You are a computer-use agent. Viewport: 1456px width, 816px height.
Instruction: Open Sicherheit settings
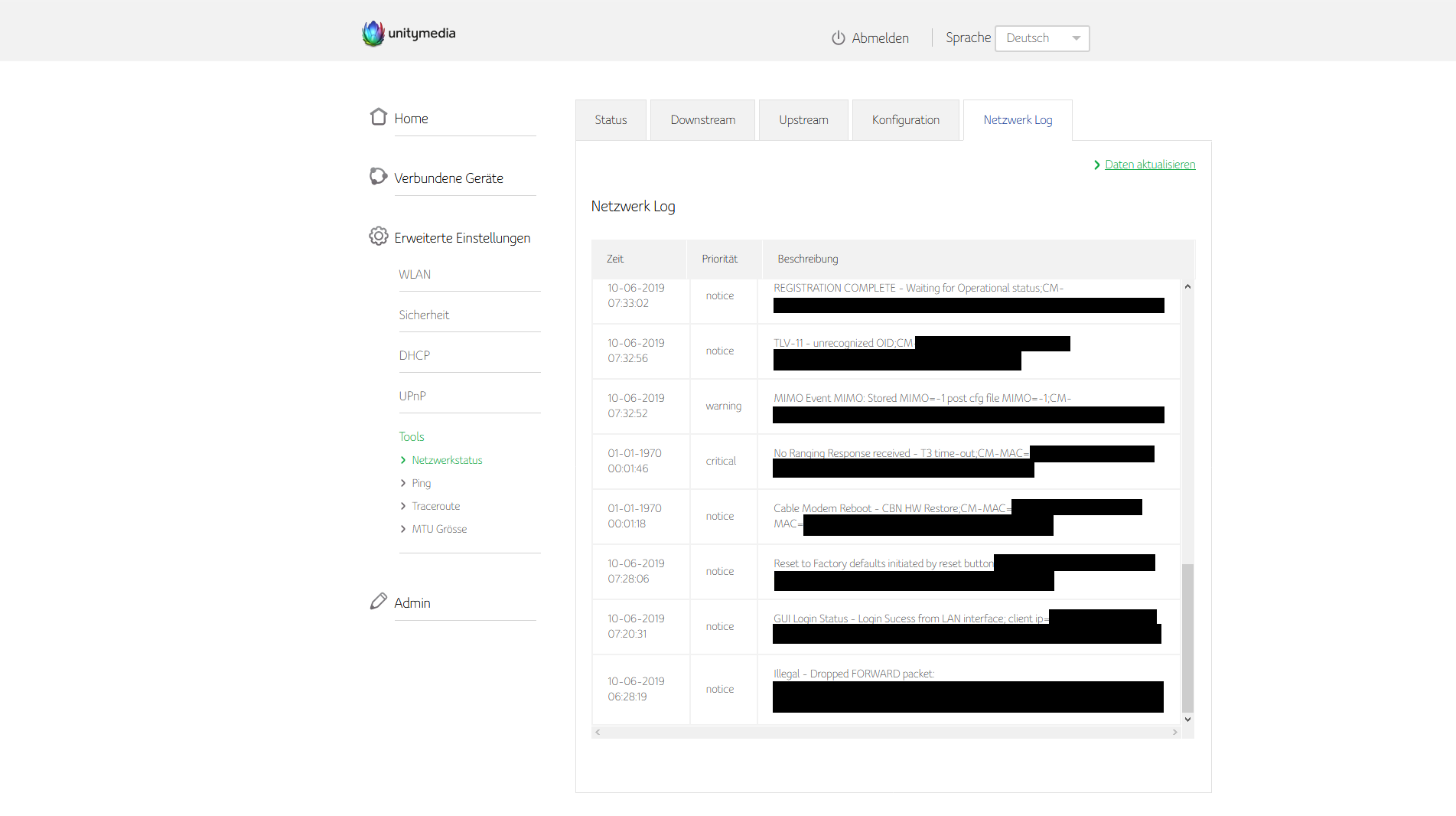[424, 315]
